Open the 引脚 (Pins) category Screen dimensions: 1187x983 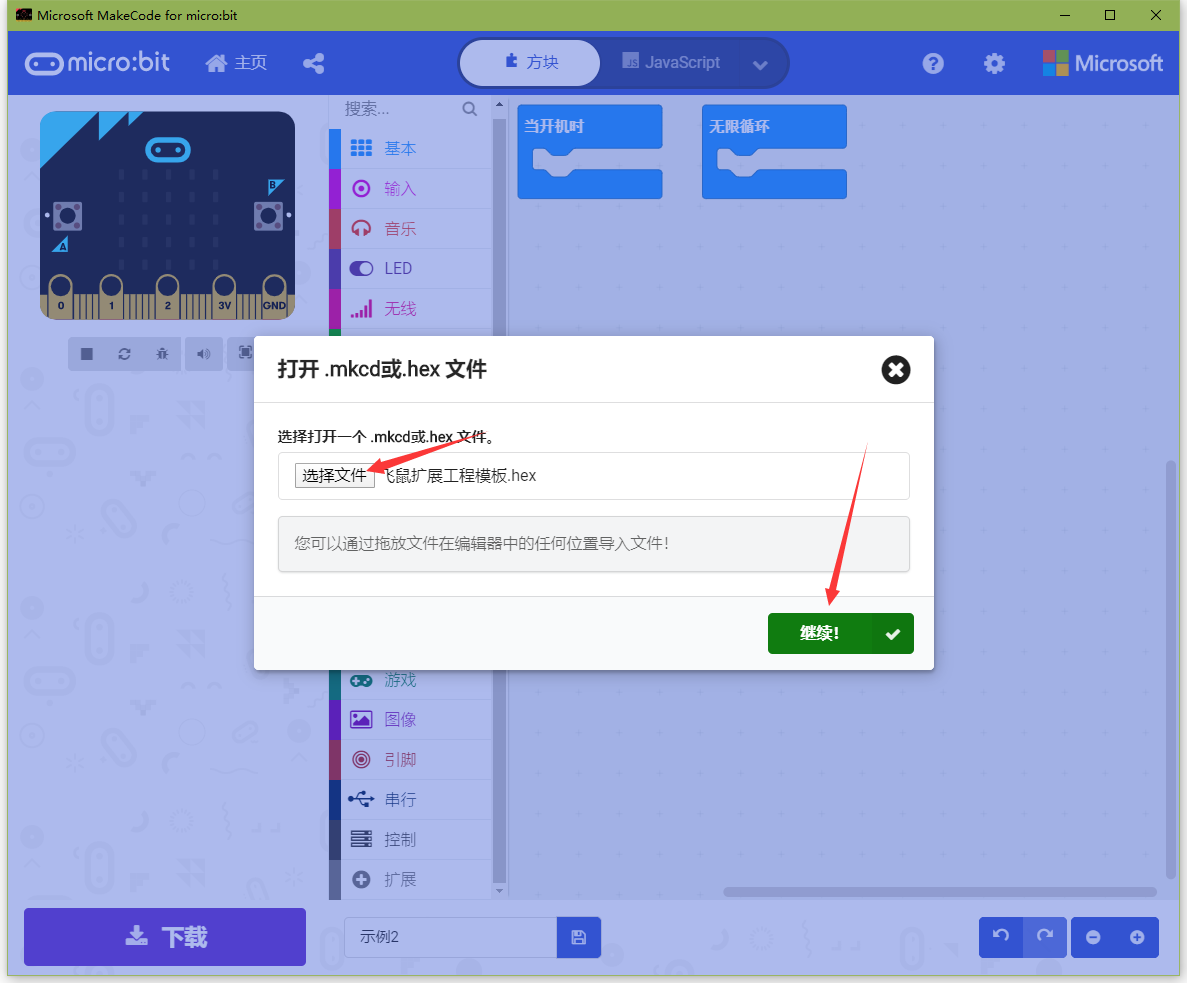pyautogui.click(x=399, y=759)
